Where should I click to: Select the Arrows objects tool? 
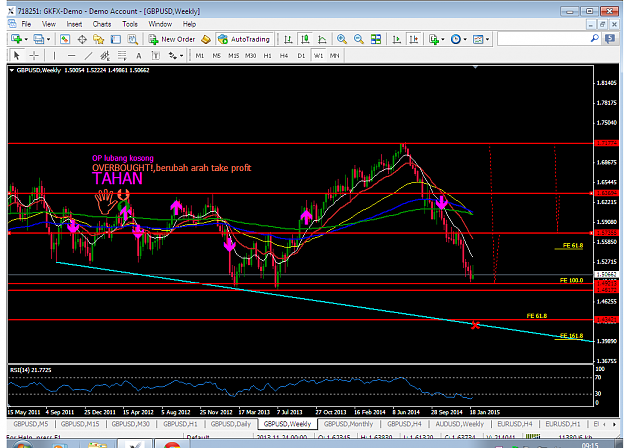173,55
